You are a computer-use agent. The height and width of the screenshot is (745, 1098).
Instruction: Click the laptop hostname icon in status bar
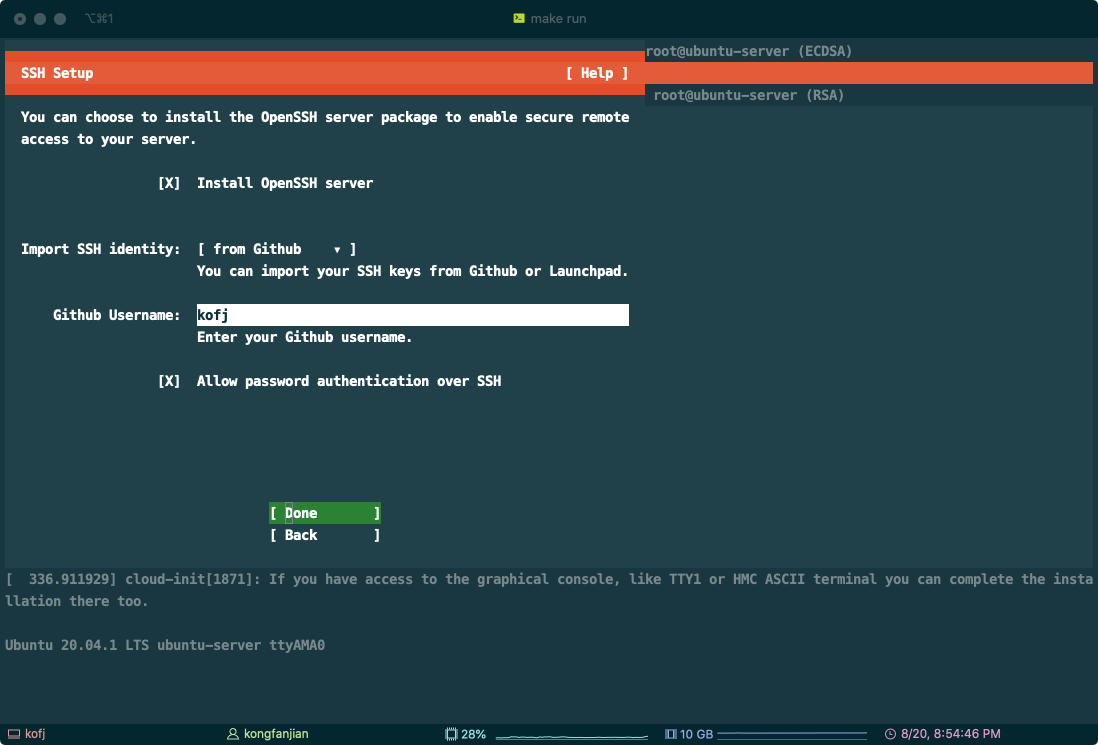[13, 734]
